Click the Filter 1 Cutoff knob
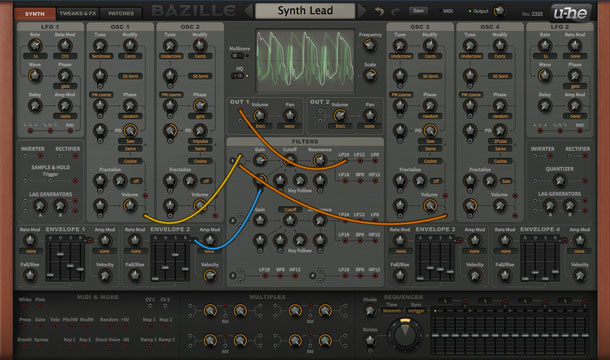Viewport: 610px width, 360px height. [289, 160]
